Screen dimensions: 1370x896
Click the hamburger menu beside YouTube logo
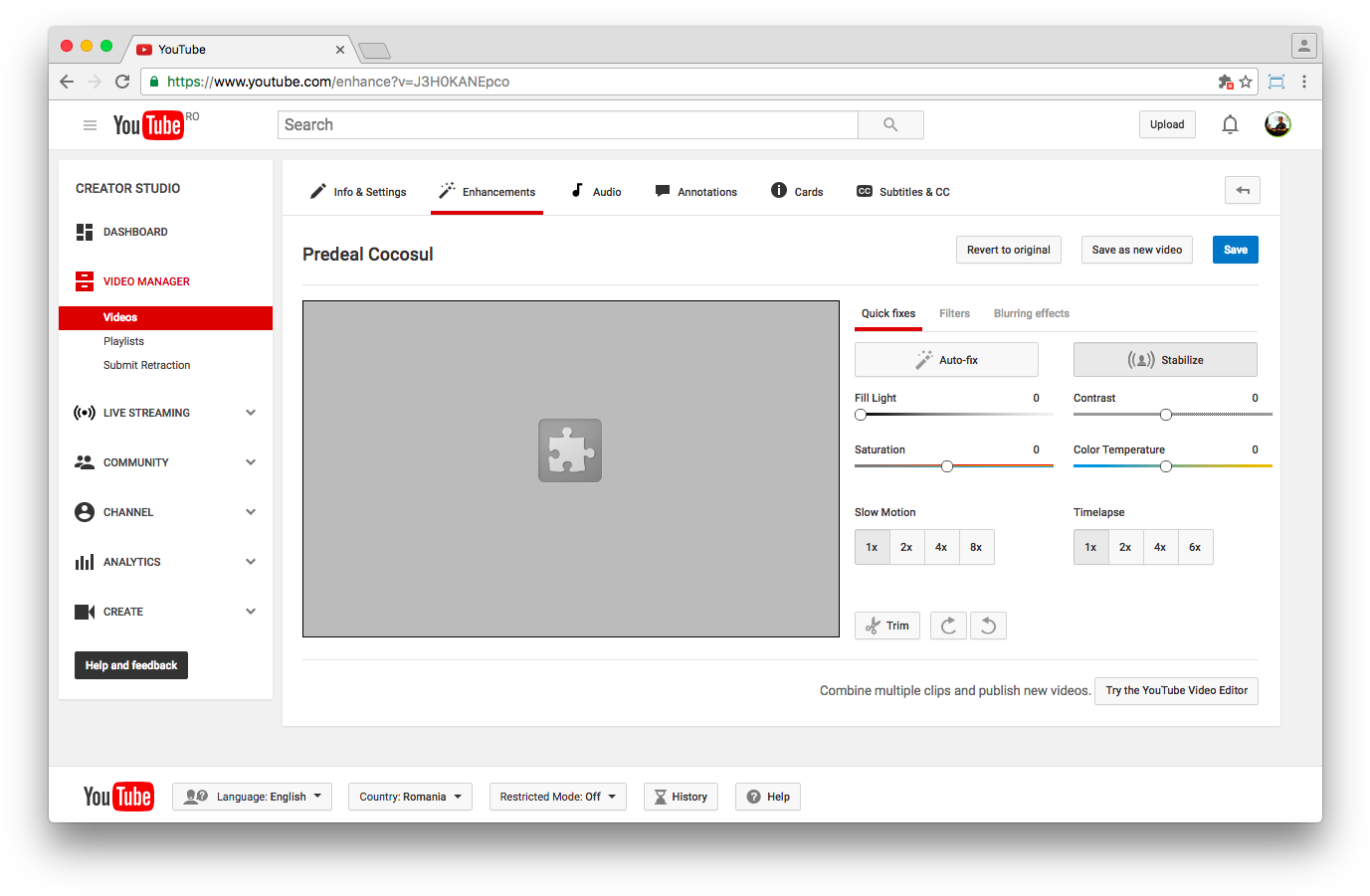pos(90,124)
